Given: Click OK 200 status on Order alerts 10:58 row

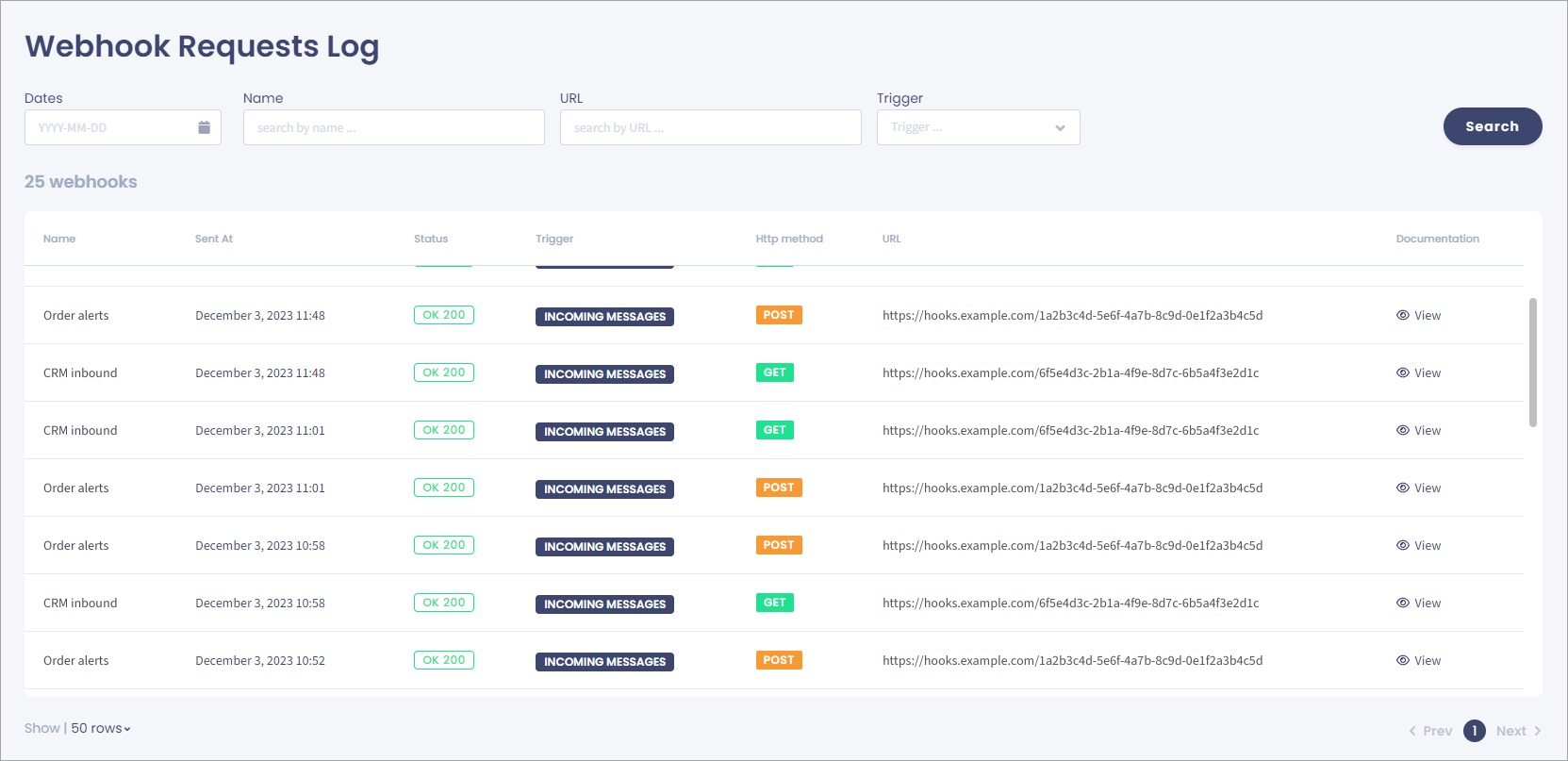Looking at the screenshot, I should [x=444, y=545].
